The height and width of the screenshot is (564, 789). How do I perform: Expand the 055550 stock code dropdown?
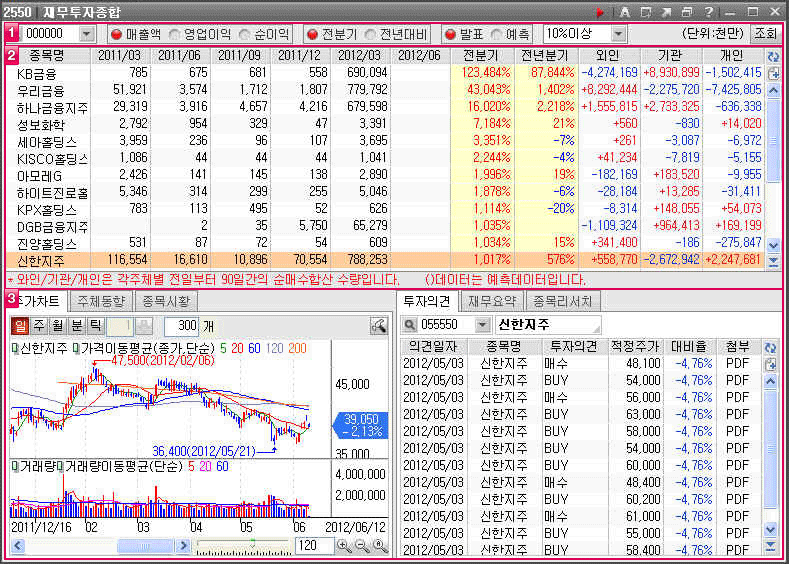483,325
